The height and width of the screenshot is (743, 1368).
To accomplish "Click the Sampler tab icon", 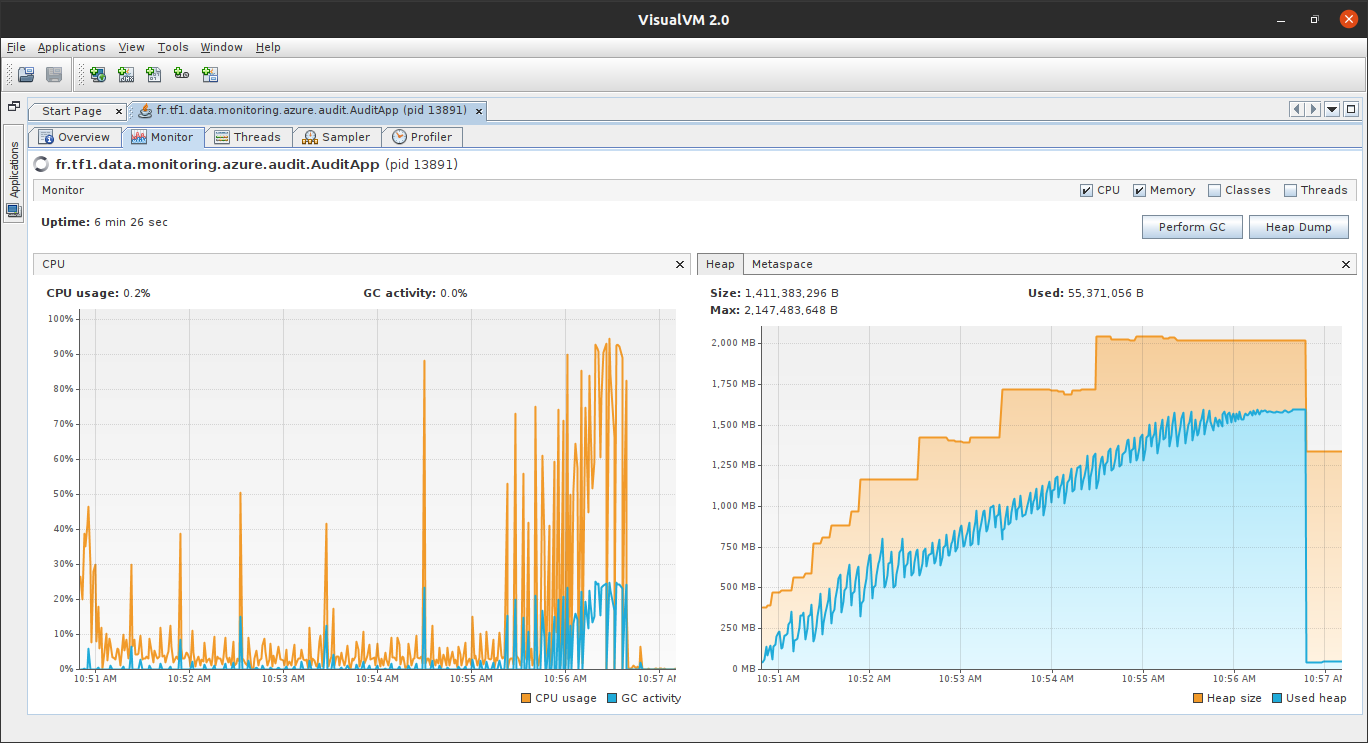I will tap(310, 137).
